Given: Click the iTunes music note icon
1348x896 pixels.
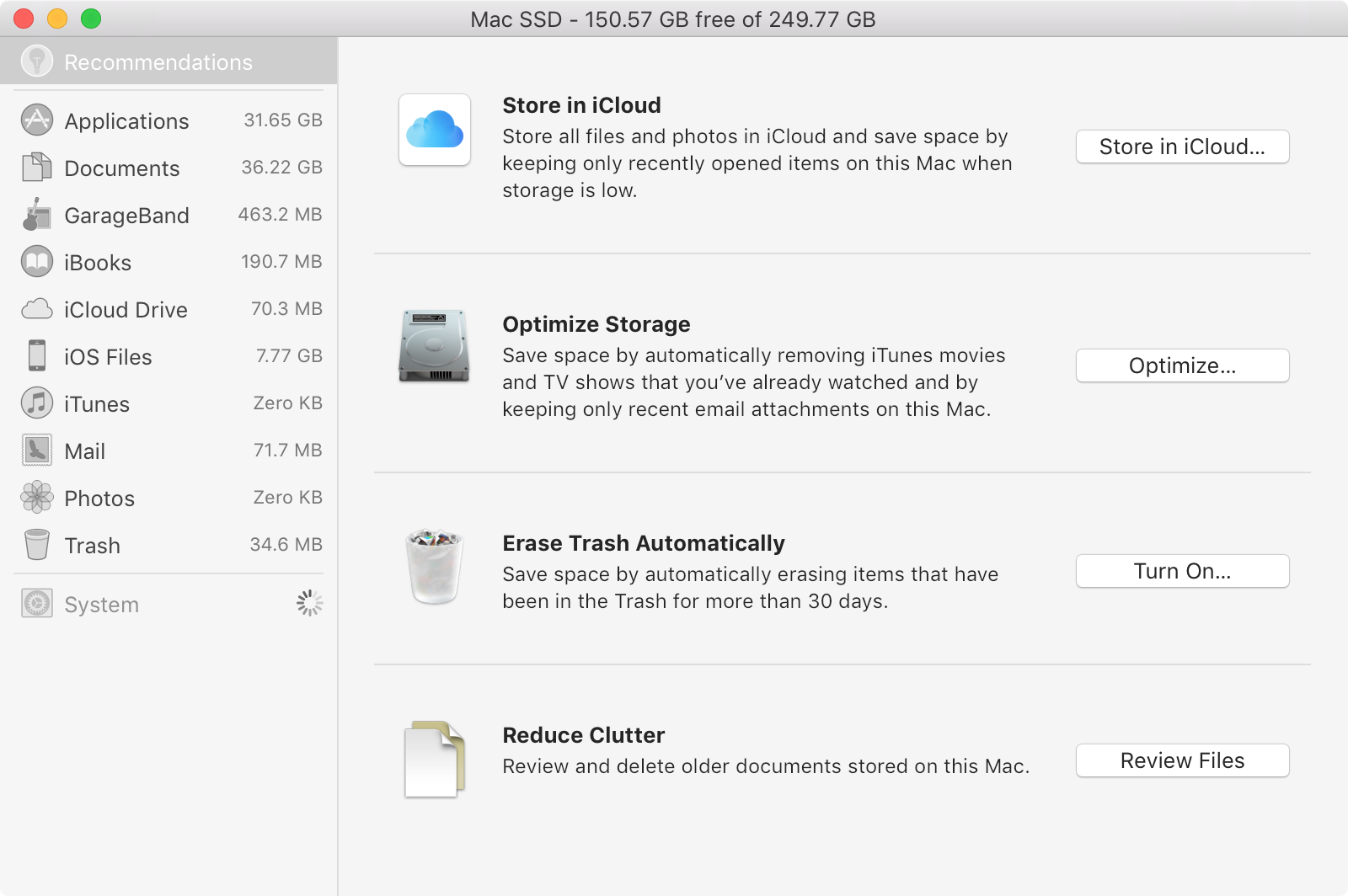Looking at the screenshot, I should [35, 403].
